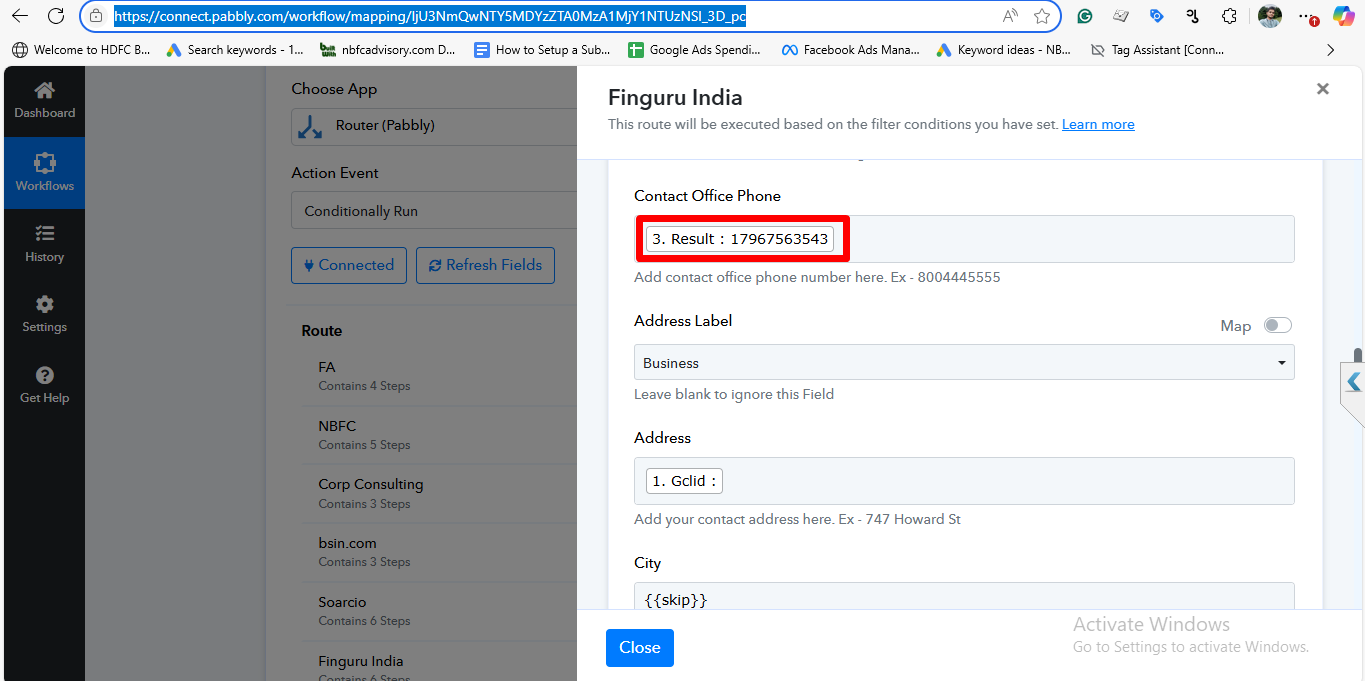Open the nbfcadvisory.com bookmark

pyautogui.click(x=388, y=49)
